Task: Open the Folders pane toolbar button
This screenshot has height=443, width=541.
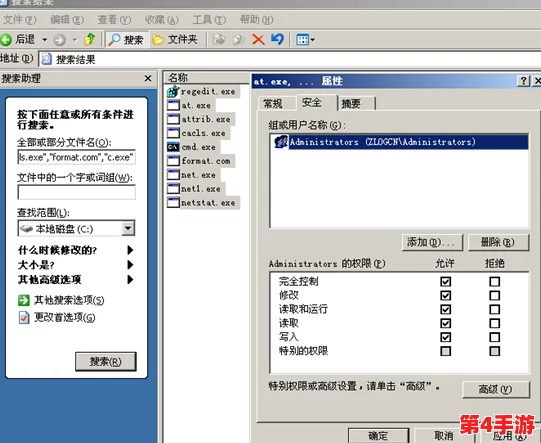Action: [x=175, y=40]
